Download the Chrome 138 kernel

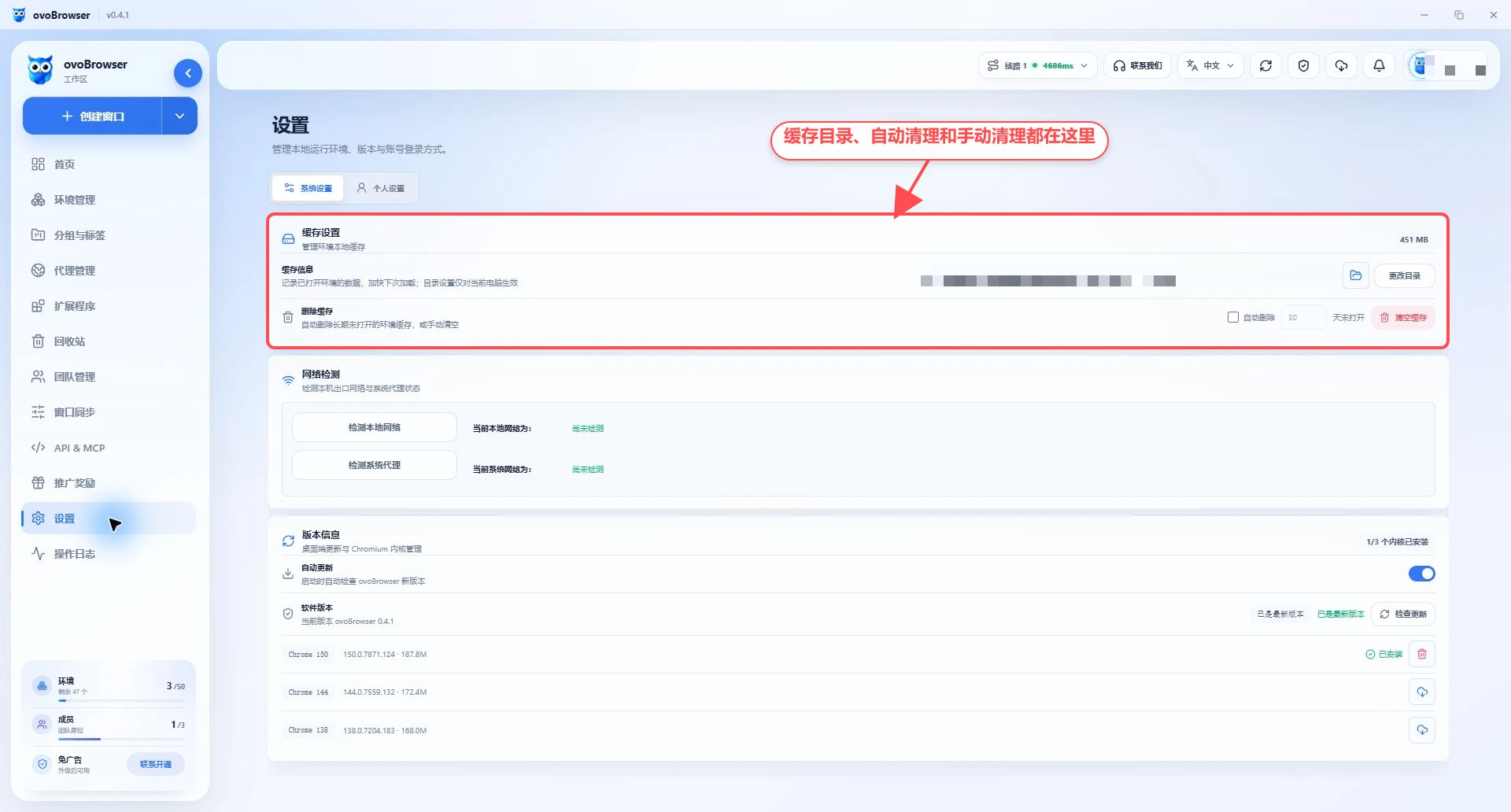coord(1421,730)
